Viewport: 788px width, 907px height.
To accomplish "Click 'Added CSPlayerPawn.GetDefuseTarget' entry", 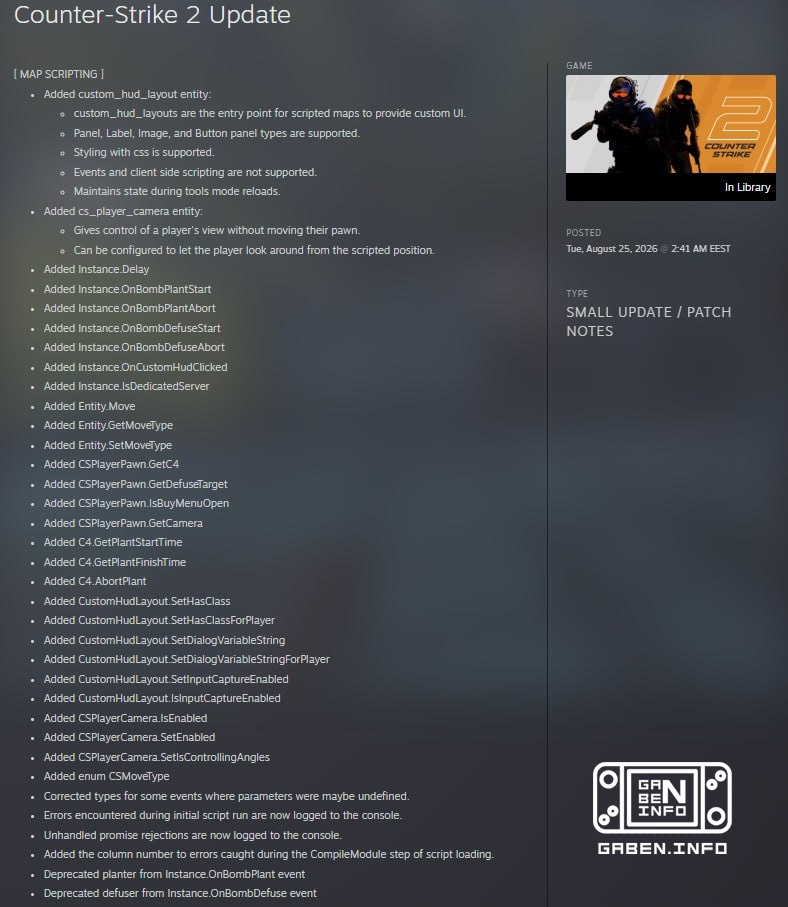I will (135, 484).
